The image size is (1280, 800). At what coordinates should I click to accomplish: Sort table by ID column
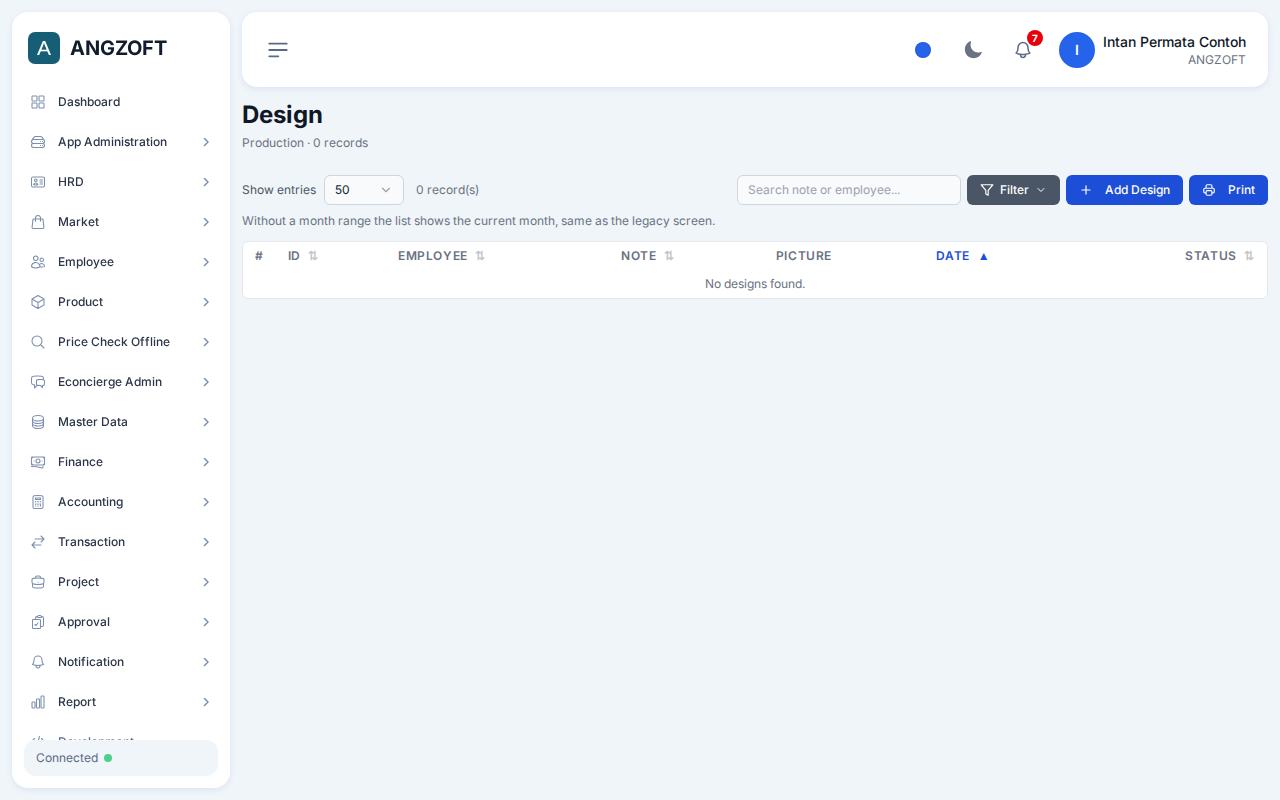pos(303,256)
